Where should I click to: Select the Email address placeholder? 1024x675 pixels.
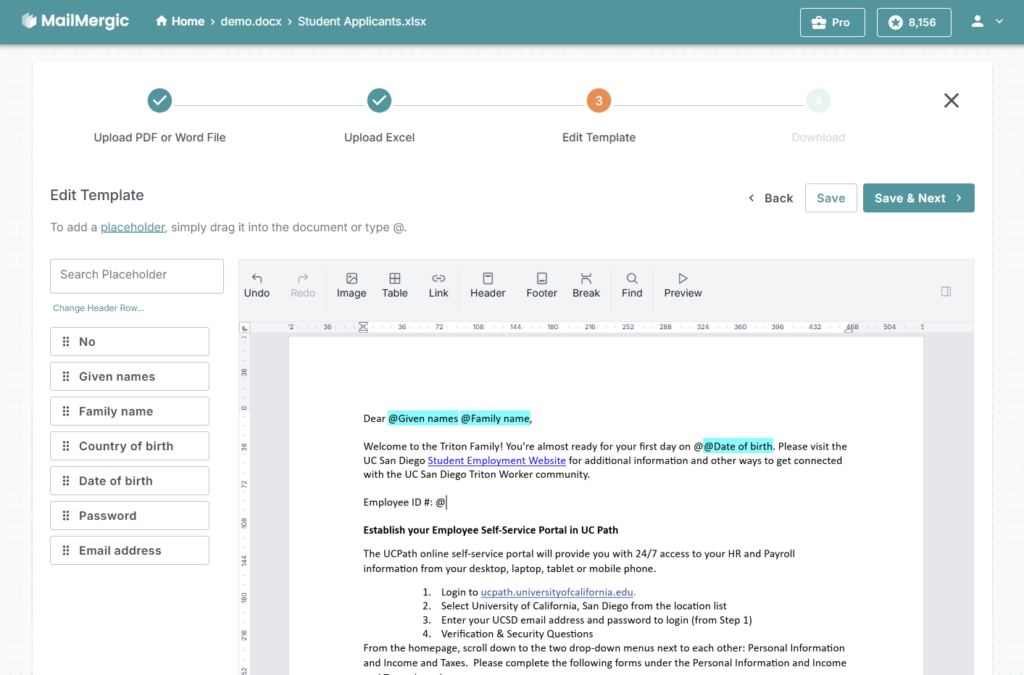[130, 550]
